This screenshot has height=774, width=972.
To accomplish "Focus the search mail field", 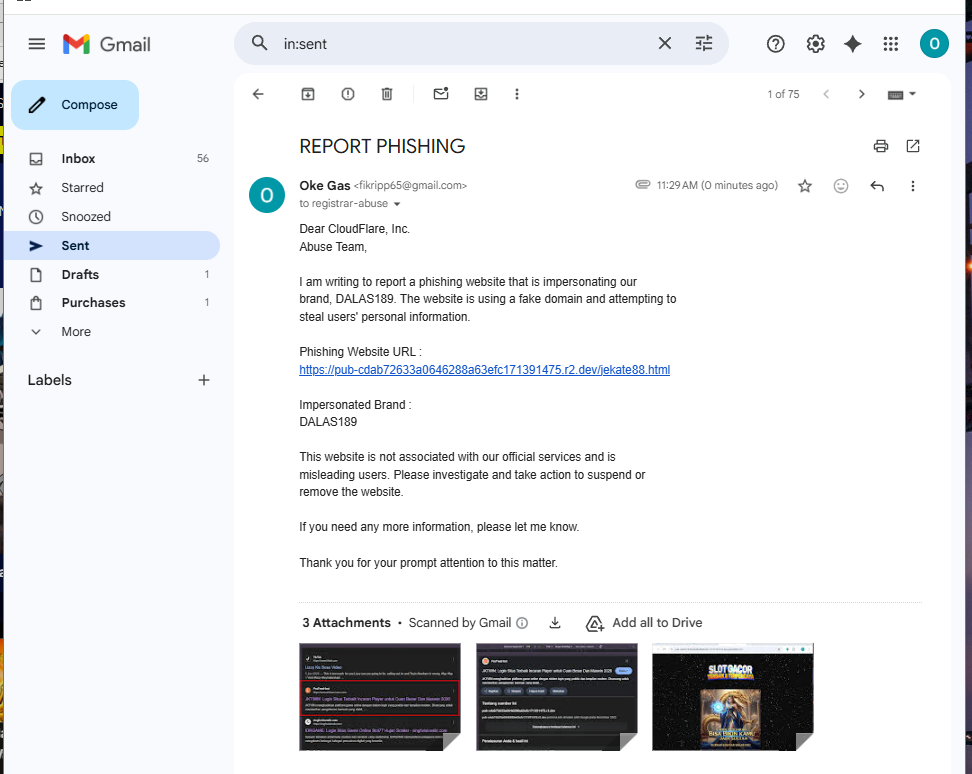I will coord(465,44).
